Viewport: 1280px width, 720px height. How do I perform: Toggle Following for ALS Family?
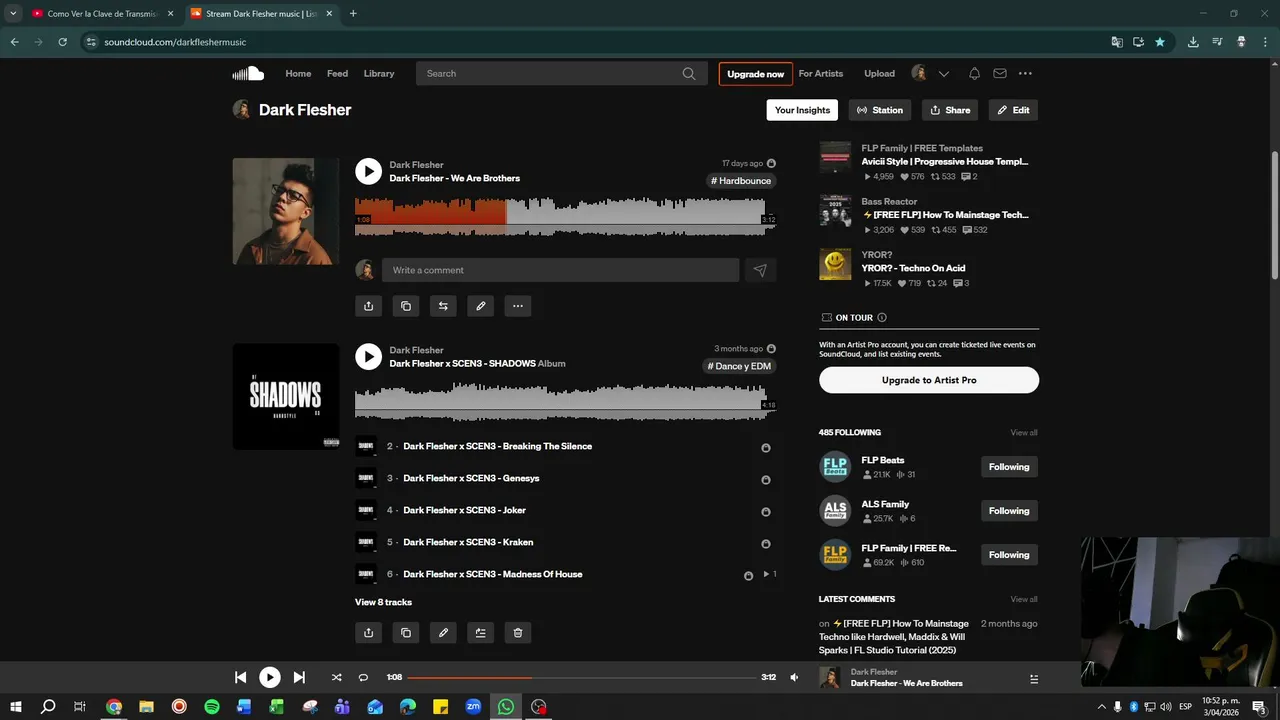[x=1009, y=511]
